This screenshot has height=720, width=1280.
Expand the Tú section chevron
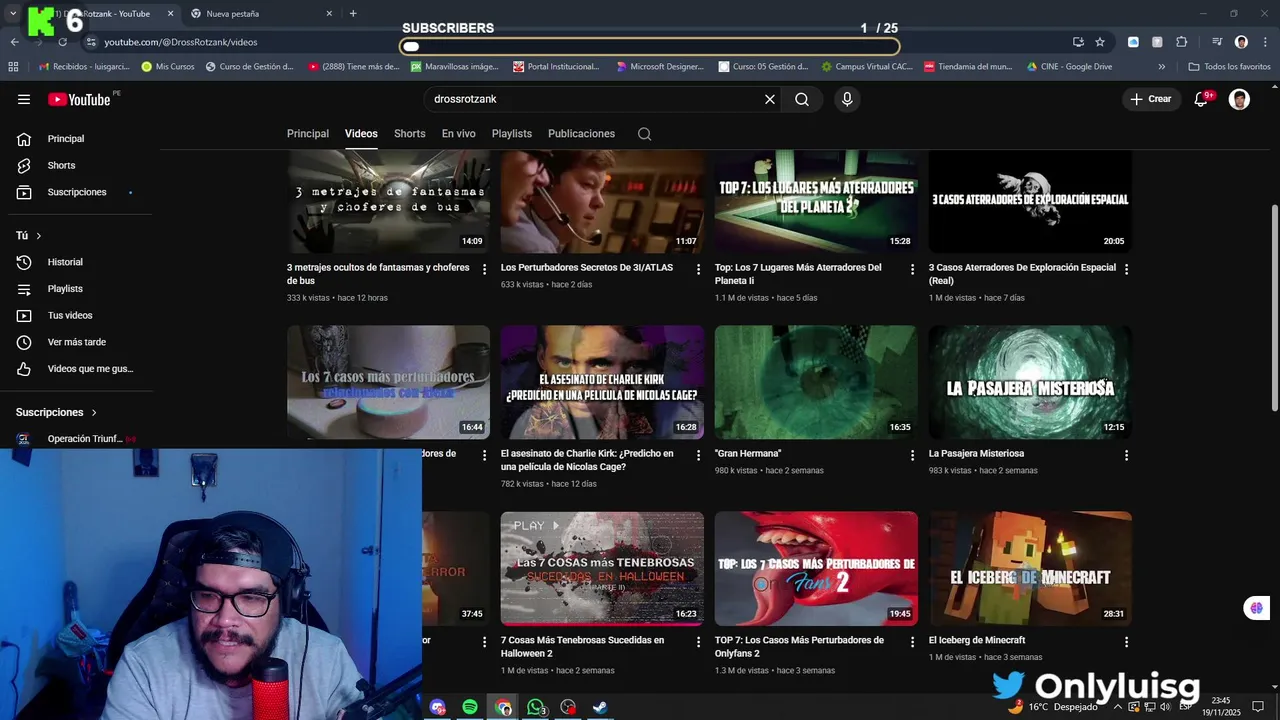tap(39, 236)
